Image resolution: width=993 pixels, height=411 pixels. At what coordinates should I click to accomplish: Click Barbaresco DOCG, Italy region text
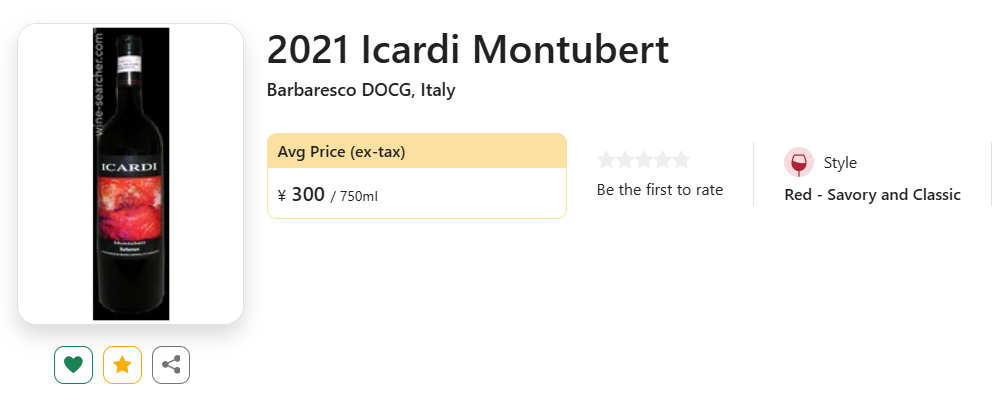361,90
